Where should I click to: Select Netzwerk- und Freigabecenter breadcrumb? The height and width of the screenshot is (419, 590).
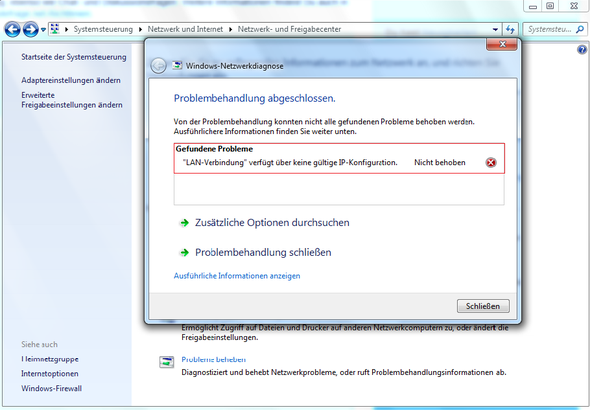click(x=289, y=29)
